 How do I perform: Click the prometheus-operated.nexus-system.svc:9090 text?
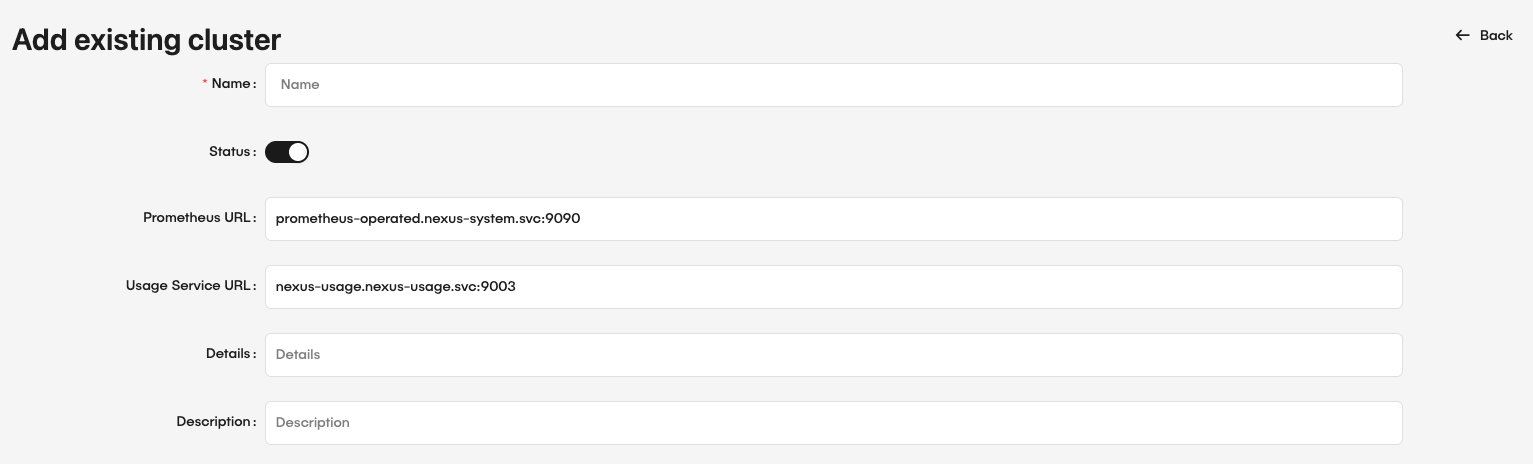coord(427,219)
